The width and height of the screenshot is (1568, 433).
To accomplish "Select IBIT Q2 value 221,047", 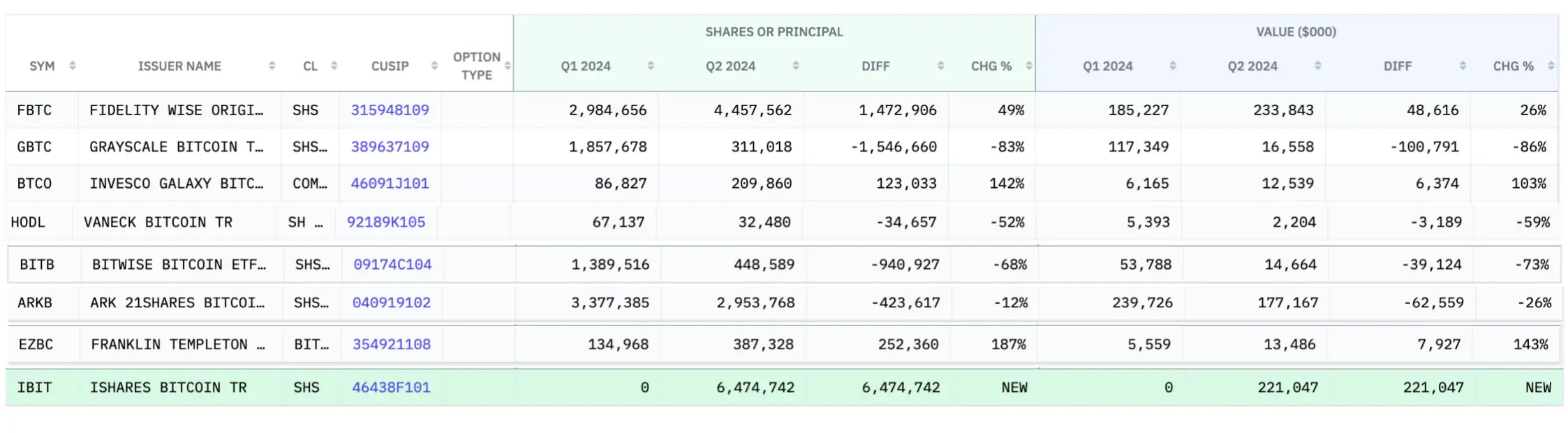I will click(x=1288, y=388).
